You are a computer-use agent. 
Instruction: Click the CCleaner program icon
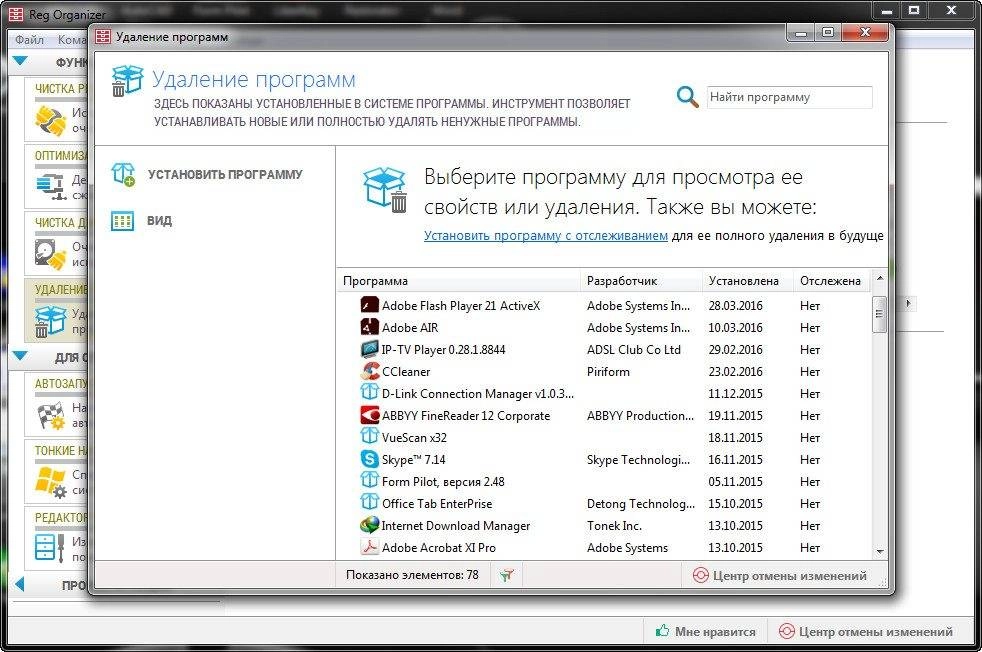click(x=370, y=371)
